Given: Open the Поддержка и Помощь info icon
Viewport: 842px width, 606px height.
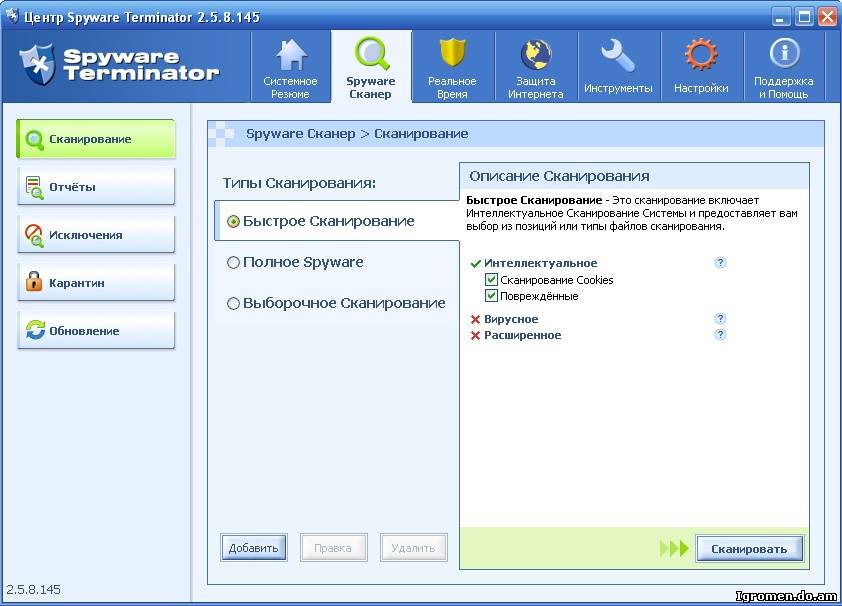Looking at the screenshot, I should coord(784,54).
